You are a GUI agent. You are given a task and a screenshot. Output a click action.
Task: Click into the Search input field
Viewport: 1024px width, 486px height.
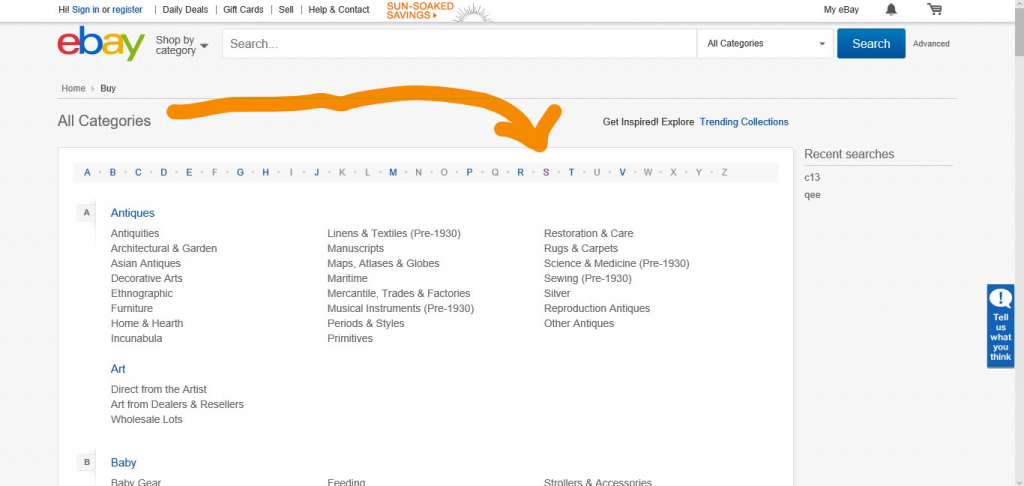coord(460,44)
